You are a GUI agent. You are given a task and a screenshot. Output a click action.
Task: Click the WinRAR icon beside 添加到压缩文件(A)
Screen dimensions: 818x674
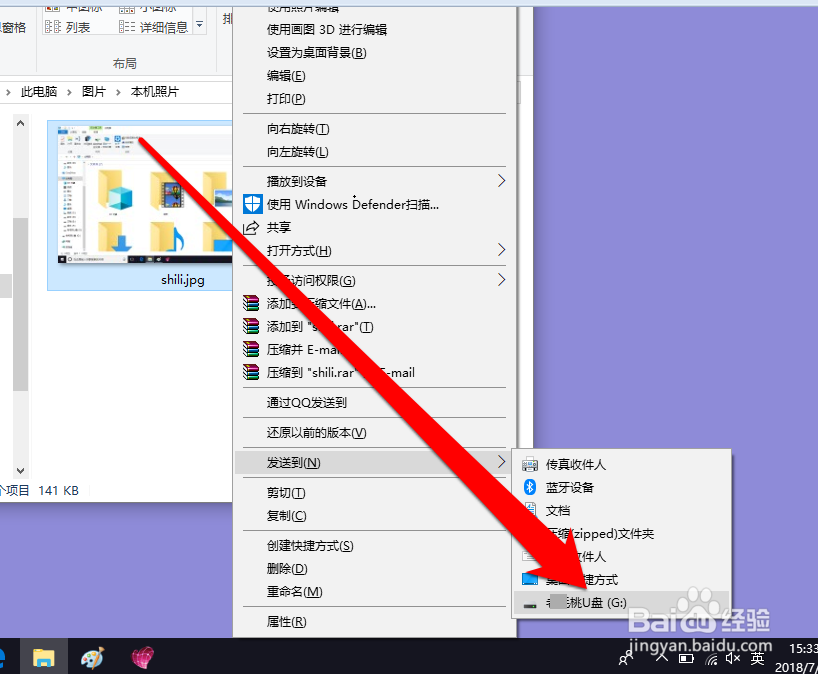[249, 303]
